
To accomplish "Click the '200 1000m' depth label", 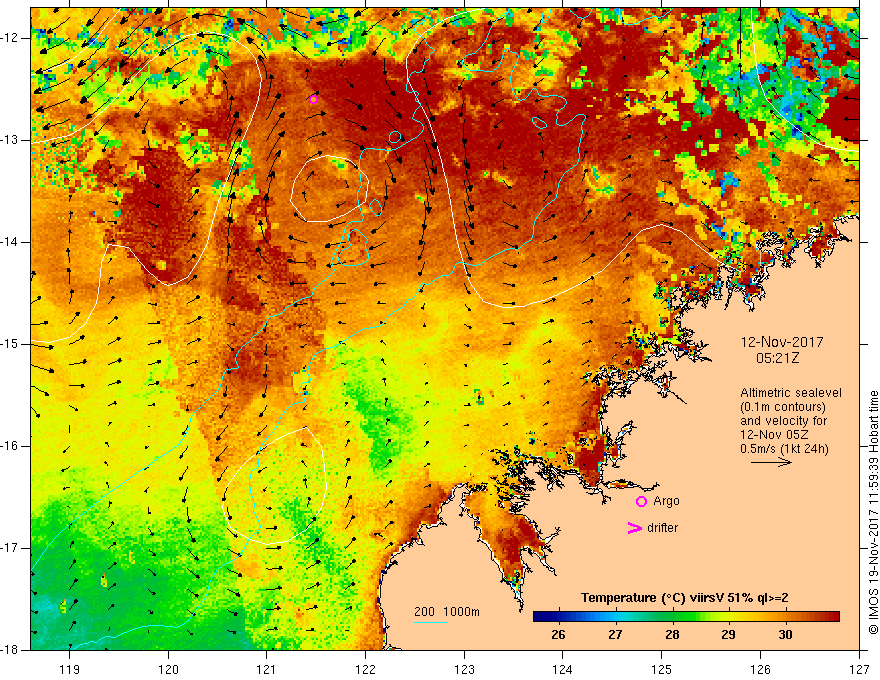I will tap(447, 612).
